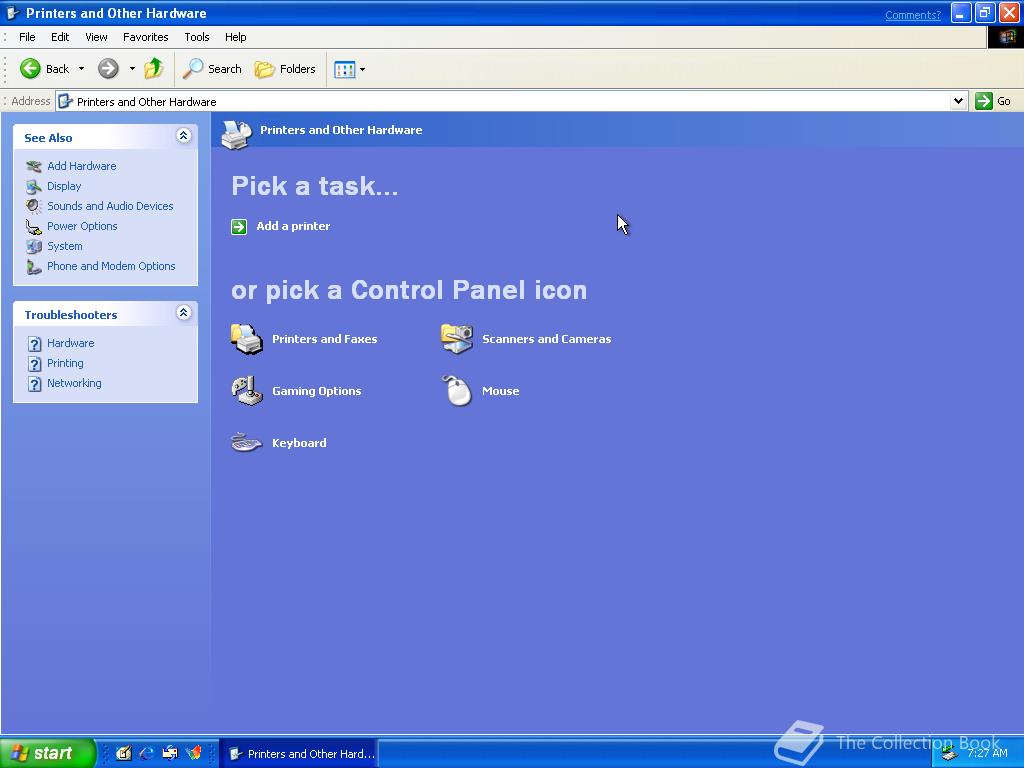1024x768 pixels.
Task: Click the Hardware troubleshooter question icon
Action: (x=35, y=344)
